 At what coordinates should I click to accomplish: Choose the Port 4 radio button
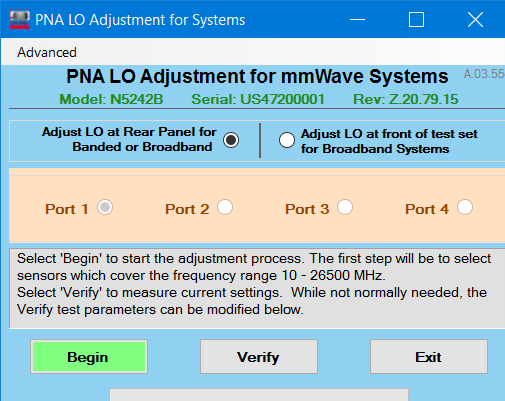click(465, 207)
